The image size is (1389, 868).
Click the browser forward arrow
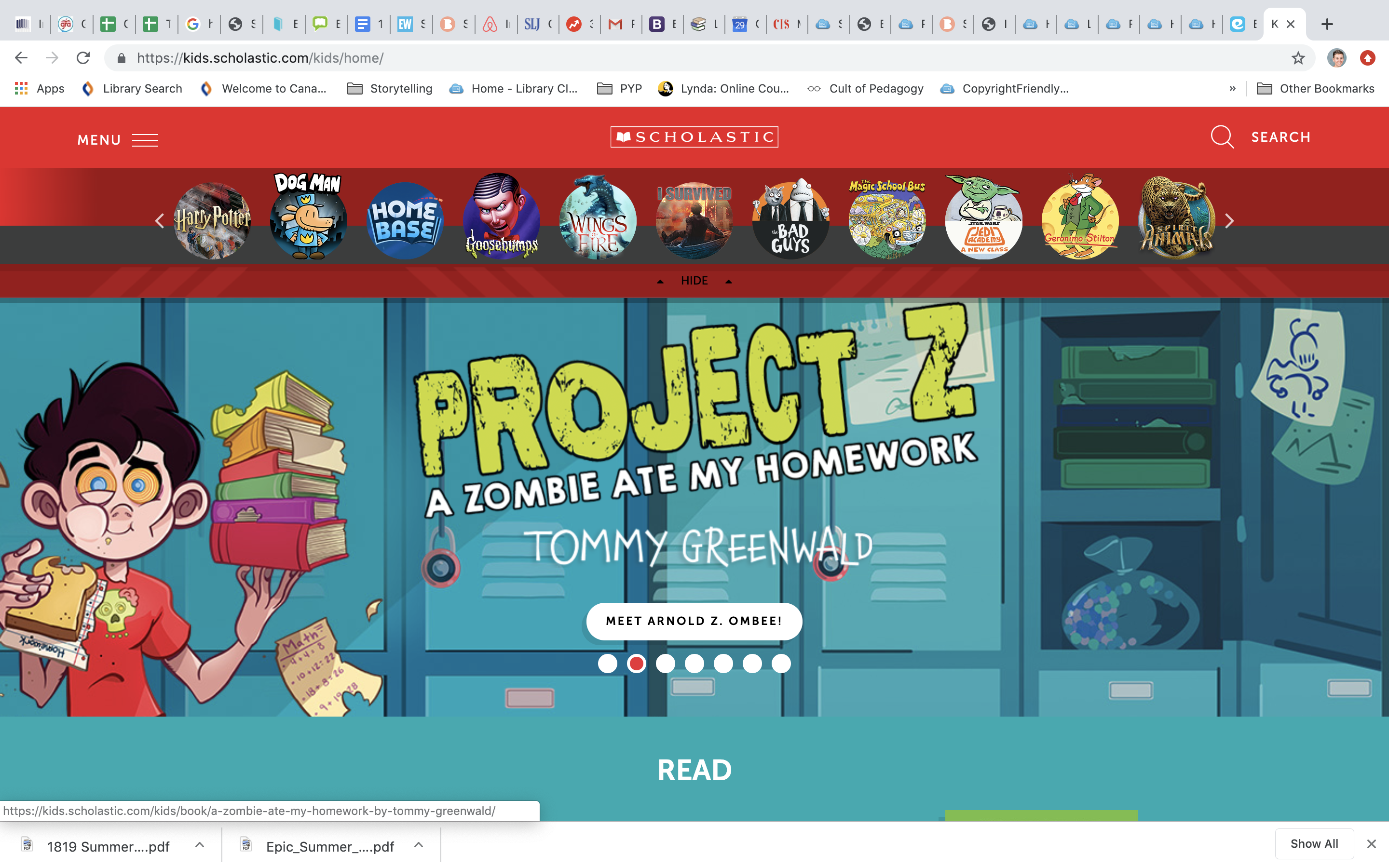coord(52,58)
